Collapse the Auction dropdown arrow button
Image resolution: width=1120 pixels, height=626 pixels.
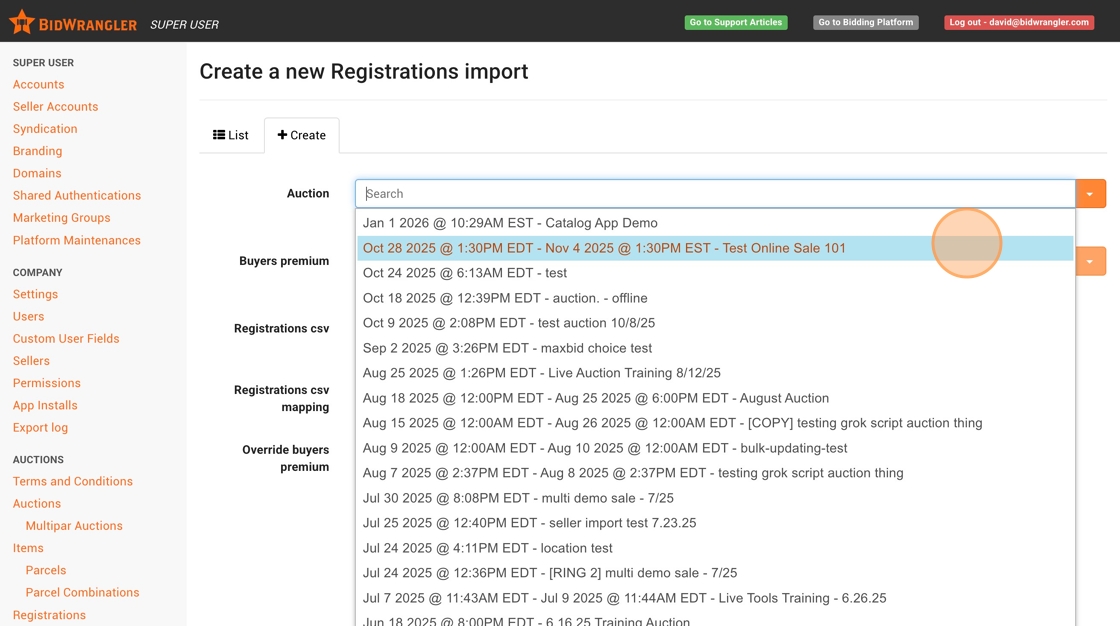(1090, 194)
